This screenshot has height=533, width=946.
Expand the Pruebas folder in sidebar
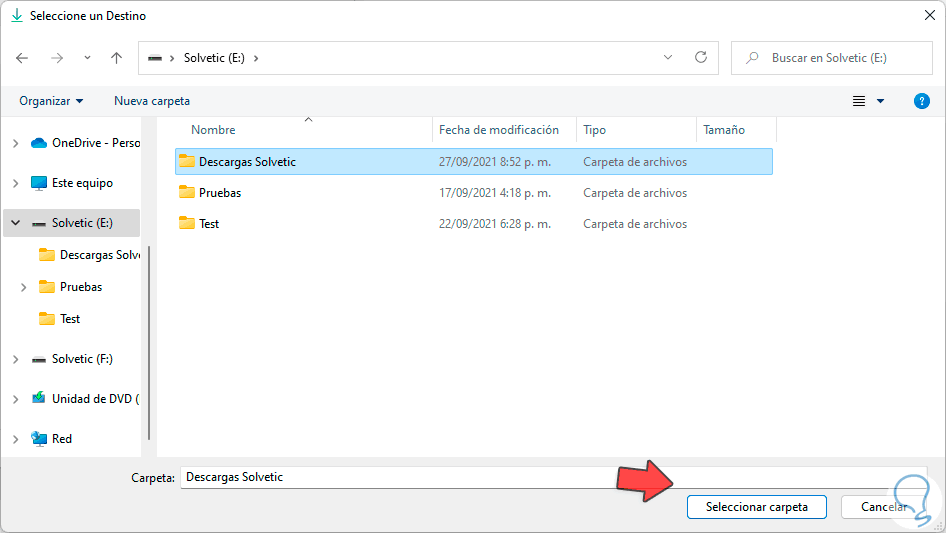(x=23, y=287)
